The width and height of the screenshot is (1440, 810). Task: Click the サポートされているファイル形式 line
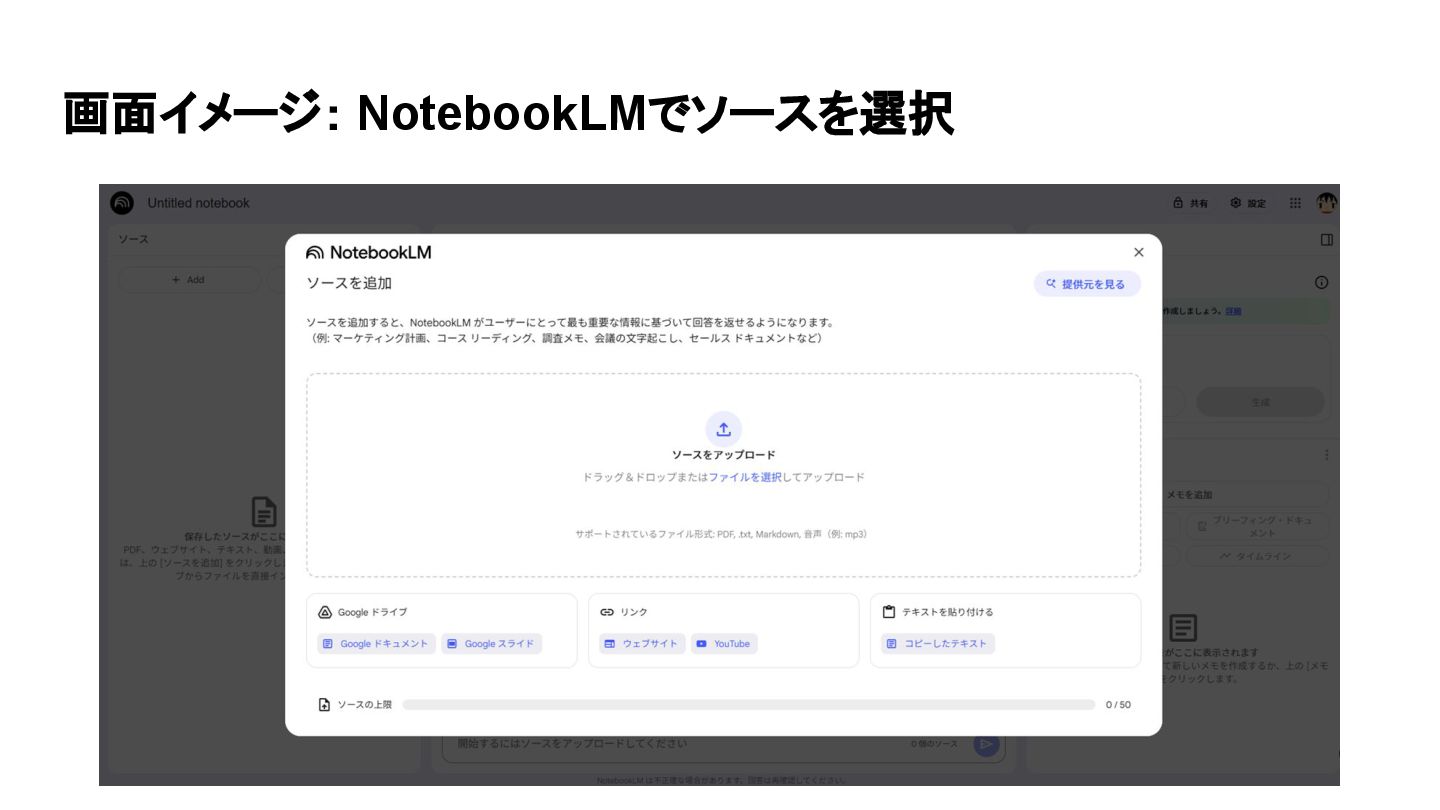pyautogui.click(x=721, y=534)
